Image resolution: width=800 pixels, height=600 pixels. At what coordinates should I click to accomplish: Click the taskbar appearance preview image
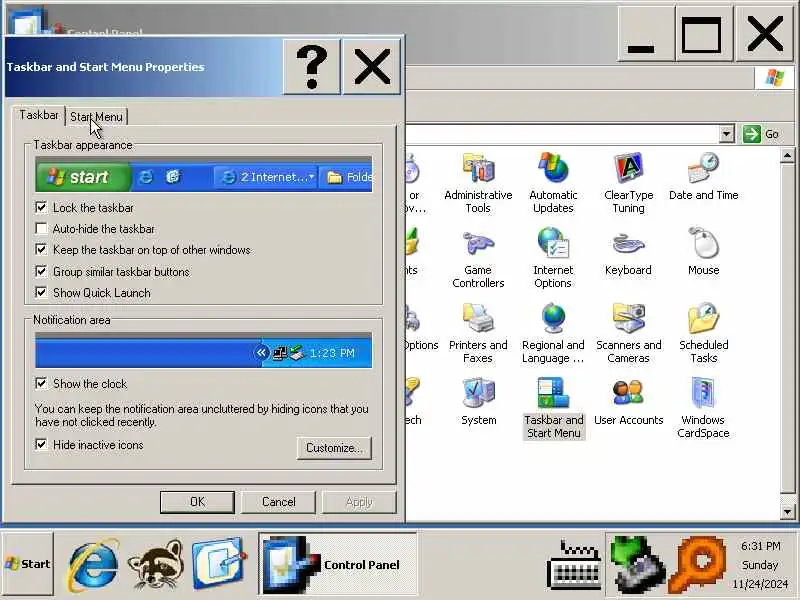tap(204, 175)
